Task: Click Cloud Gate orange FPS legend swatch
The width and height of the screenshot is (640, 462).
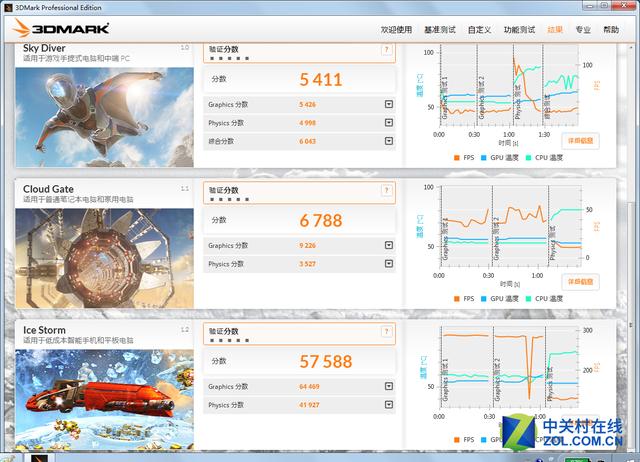Action: [x=457, y=299]
